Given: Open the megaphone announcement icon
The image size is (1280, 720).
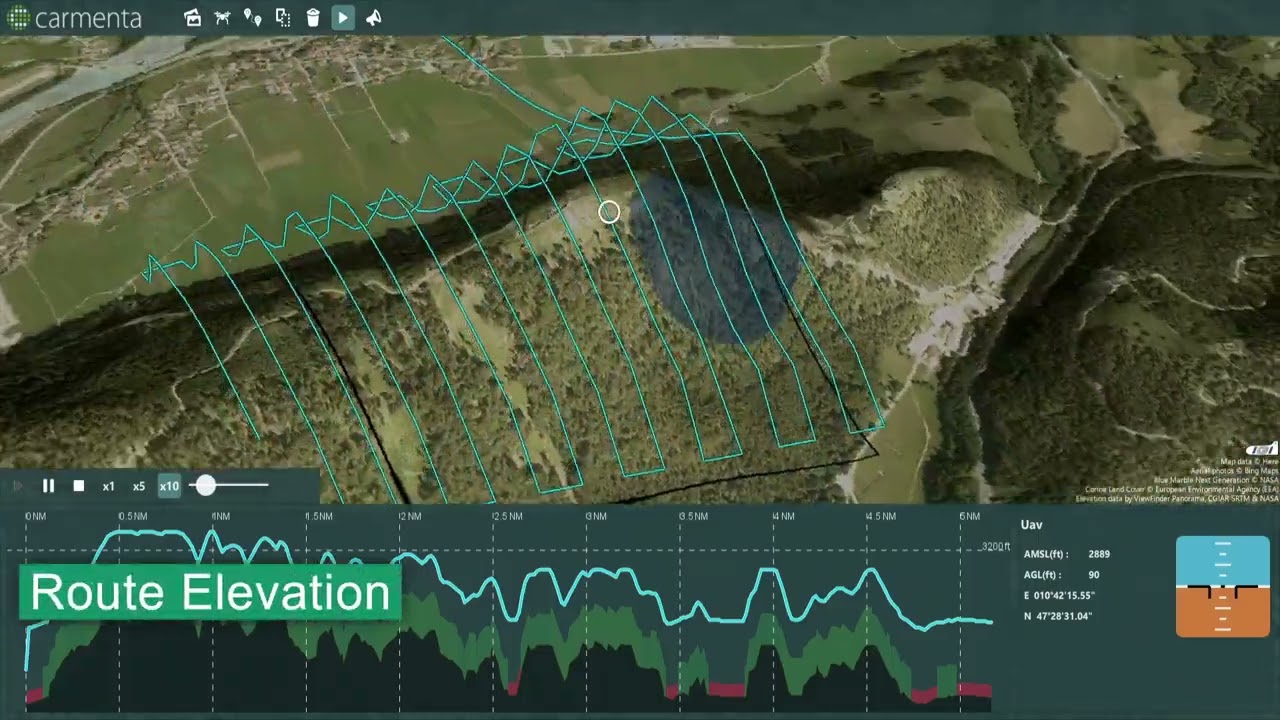Looking at the screenshot, I should 373,17.
